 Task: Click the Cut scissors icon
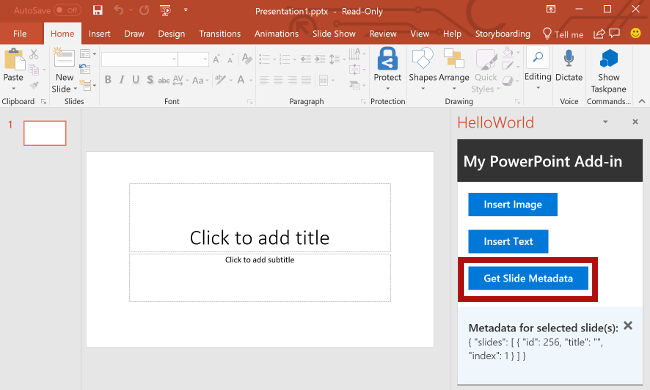pos(34,54)
